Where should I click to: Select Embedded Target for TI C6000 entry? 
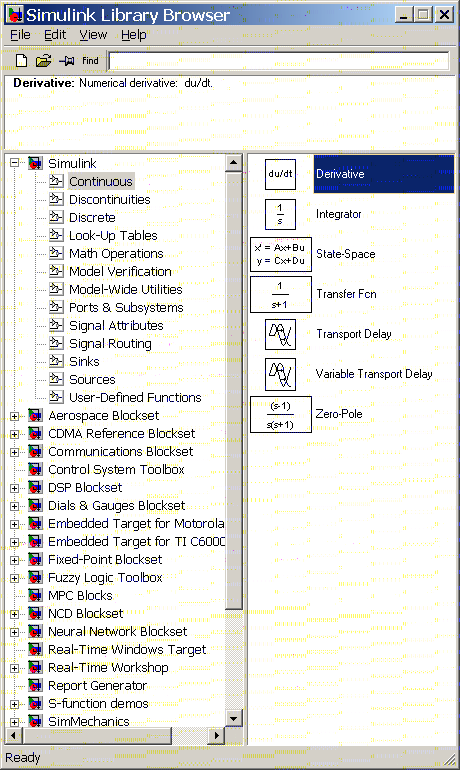pos(136,542)
